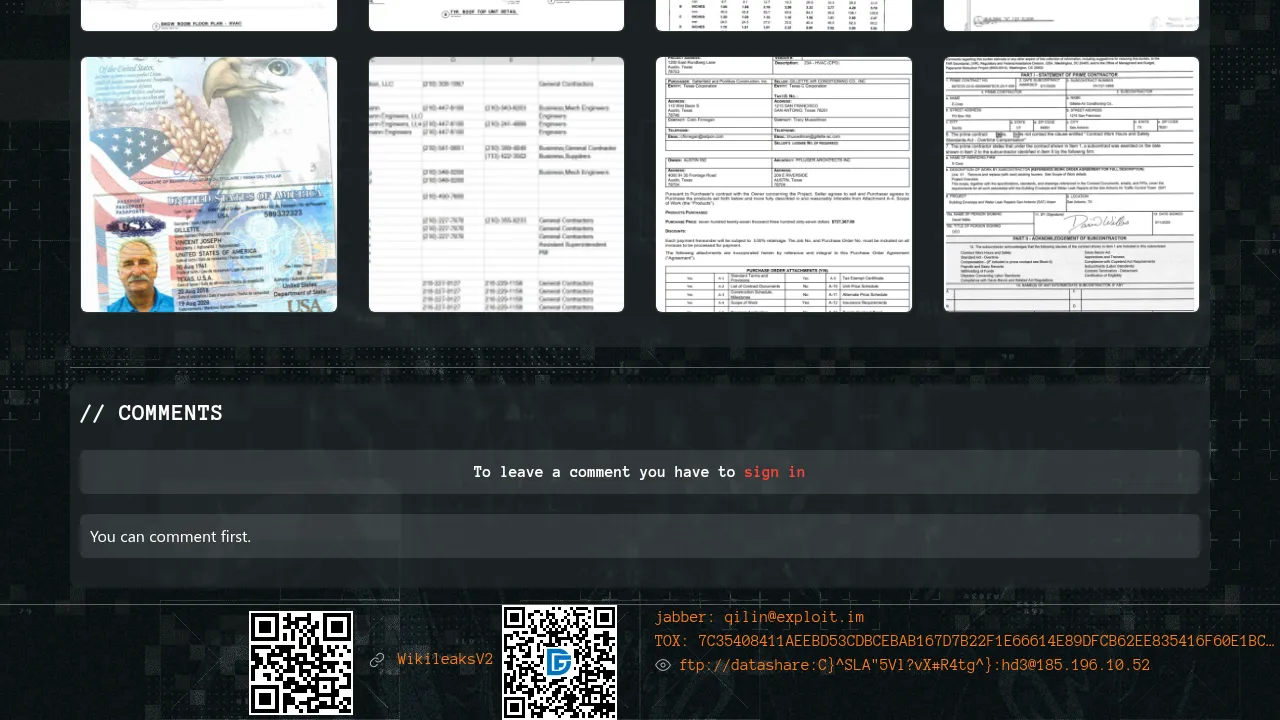Screen dimensions: 1280x720
Task: Click the left black-and-white QR code
Action: 301,663
